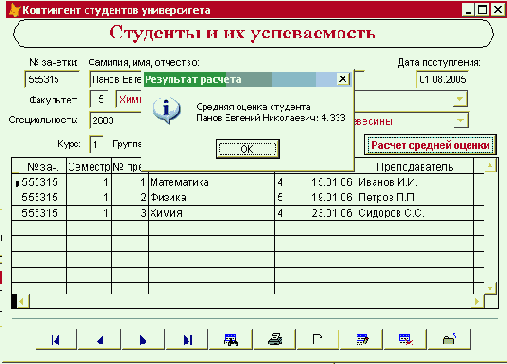Go to the next record

point(143,339)
